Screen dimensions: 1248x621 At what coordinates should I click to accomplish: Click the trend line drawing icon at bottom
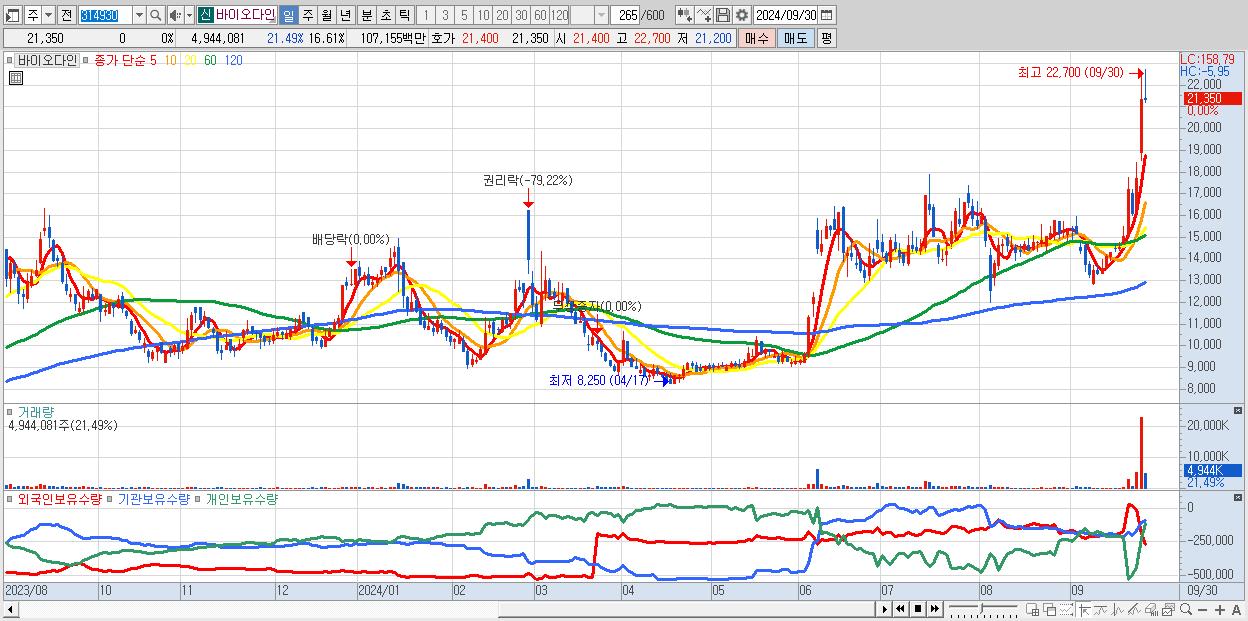click(1101, 609)
